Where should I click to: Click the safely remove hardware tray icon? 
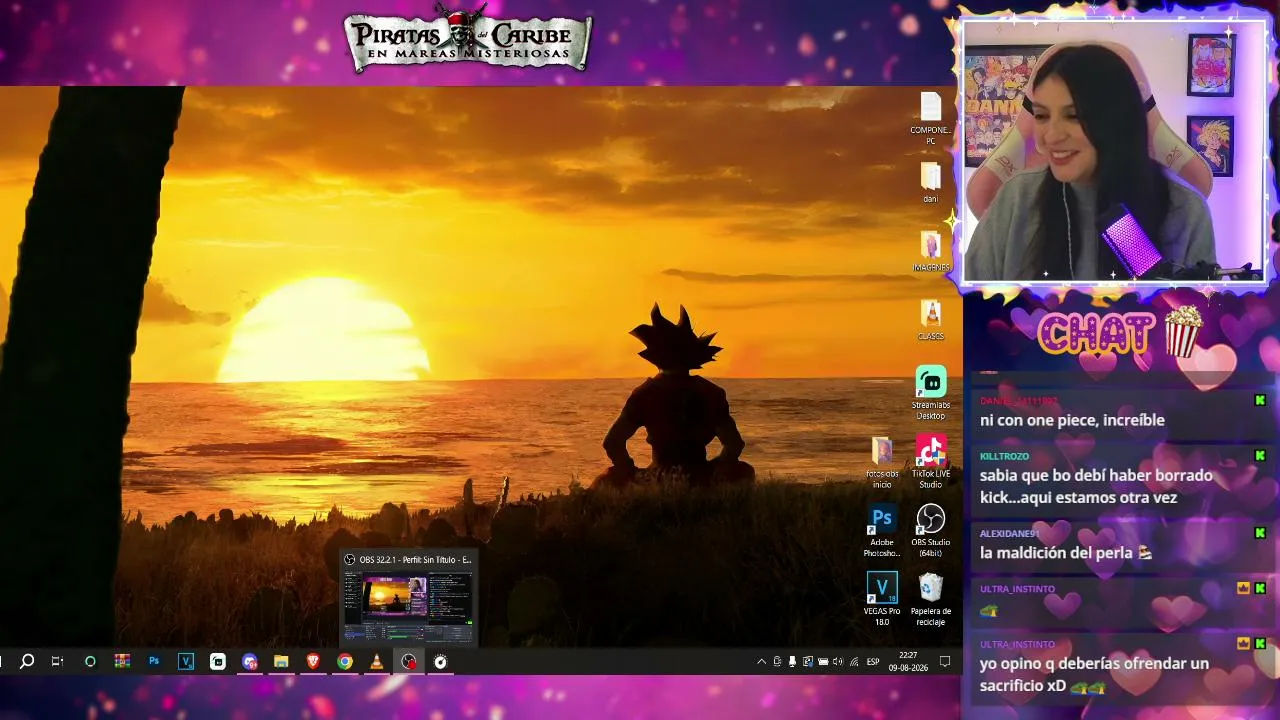[x=777, y=661]
